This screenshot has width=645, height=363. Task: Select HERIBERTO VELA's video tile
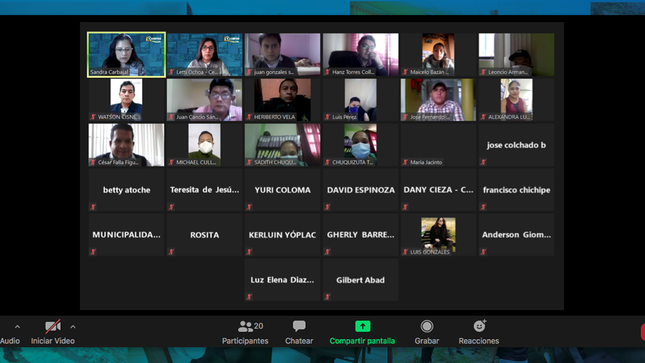(283, 100)
